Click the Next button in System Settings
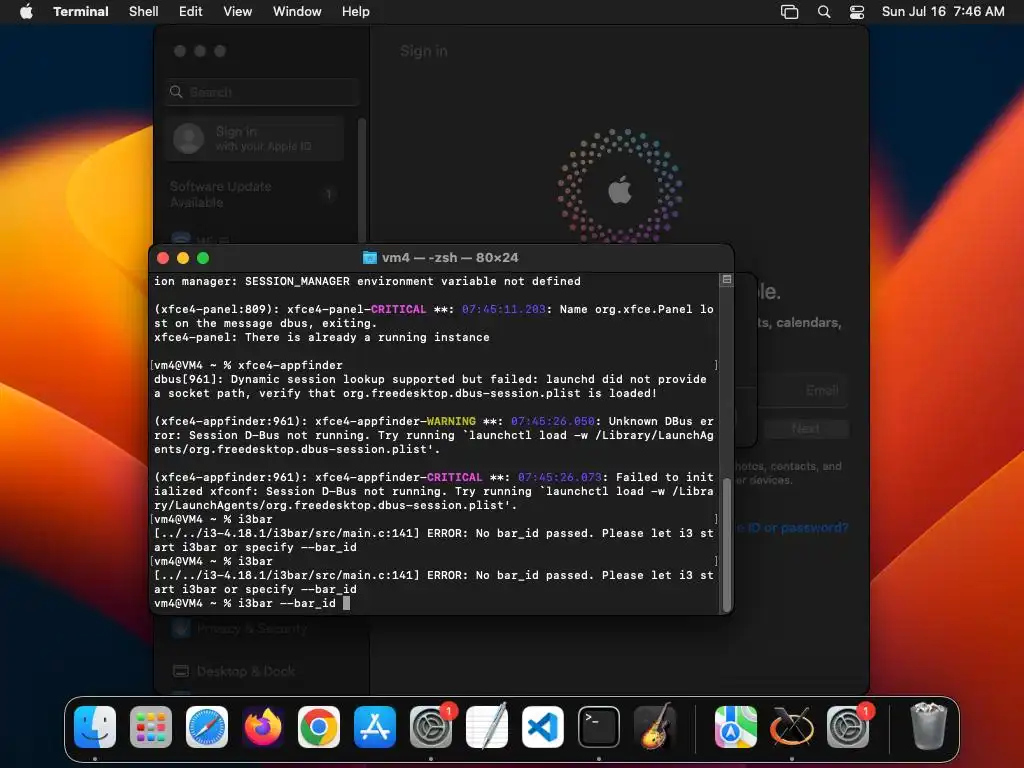This screenshot has height=768, width=1024. click(x=806, y=428)
